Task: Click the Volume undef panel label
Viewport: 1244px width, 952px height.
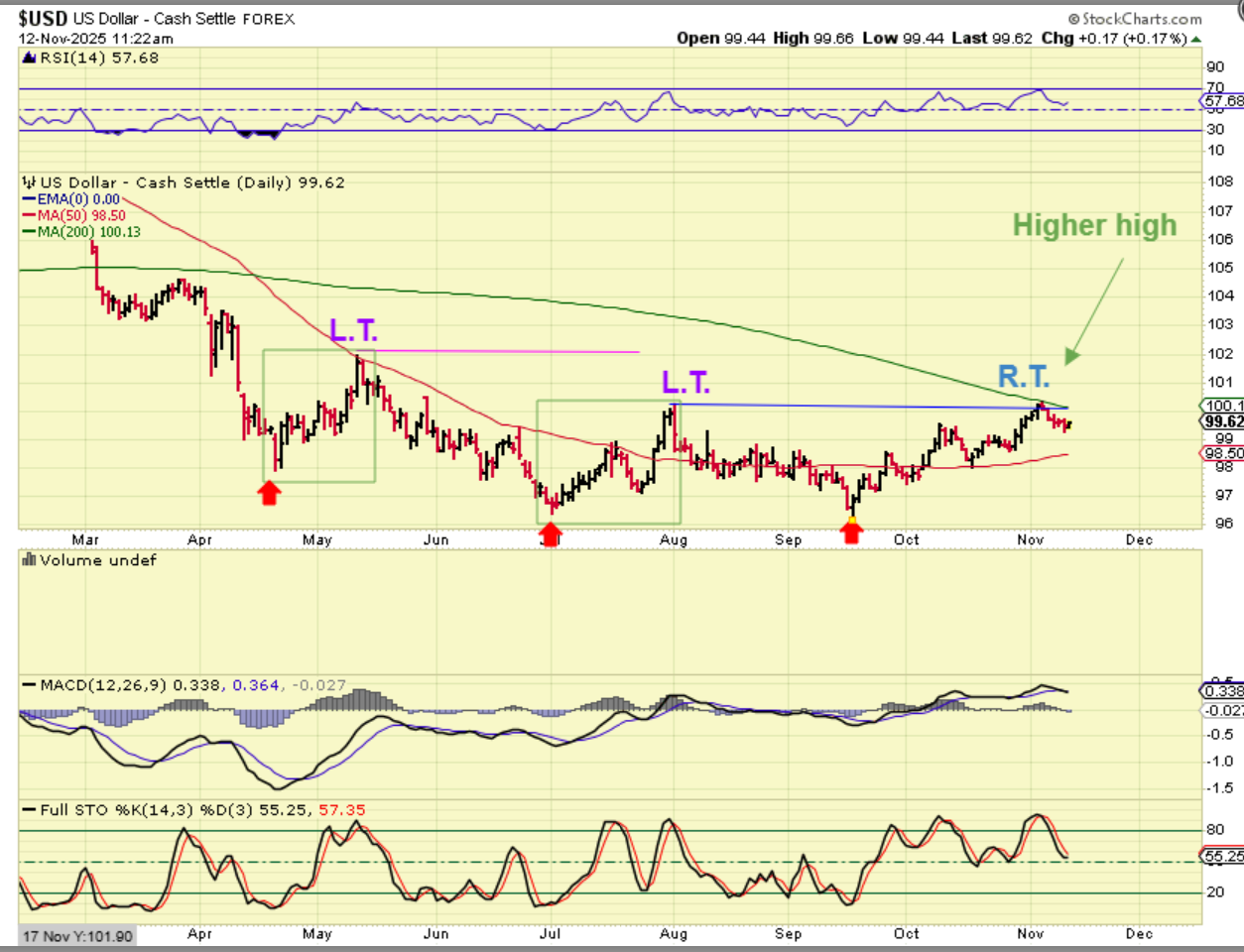Action: pos(98,560)
